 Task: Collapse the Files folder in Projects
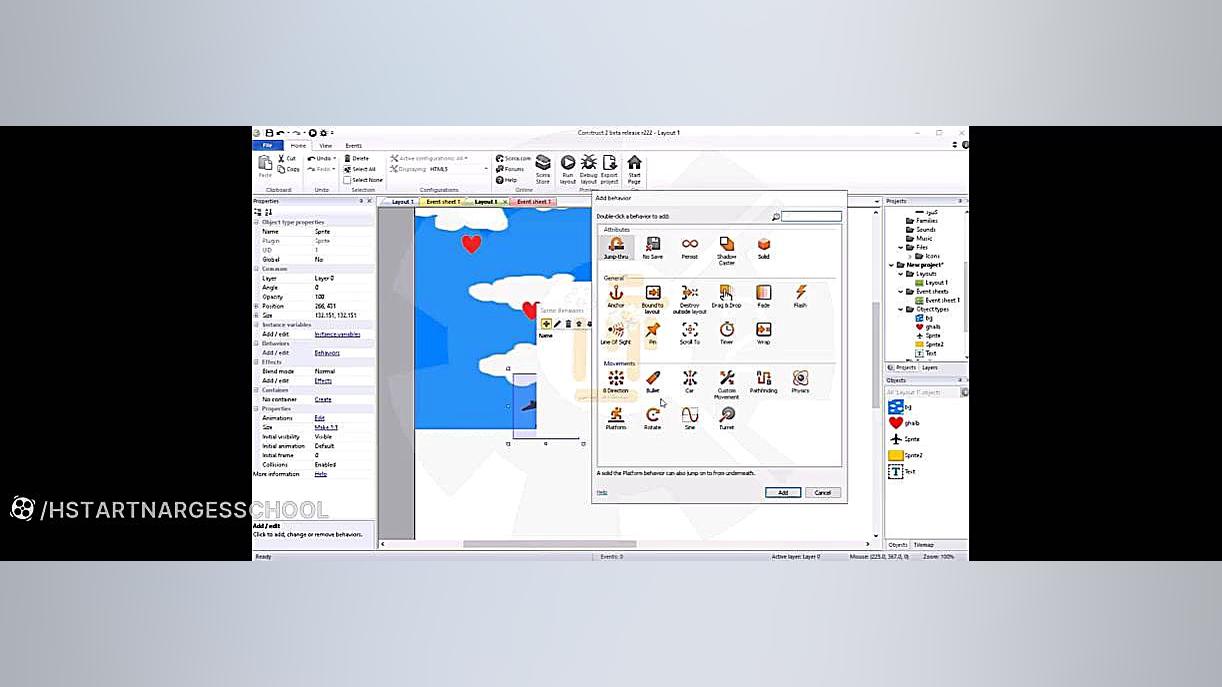click(900, 247)
